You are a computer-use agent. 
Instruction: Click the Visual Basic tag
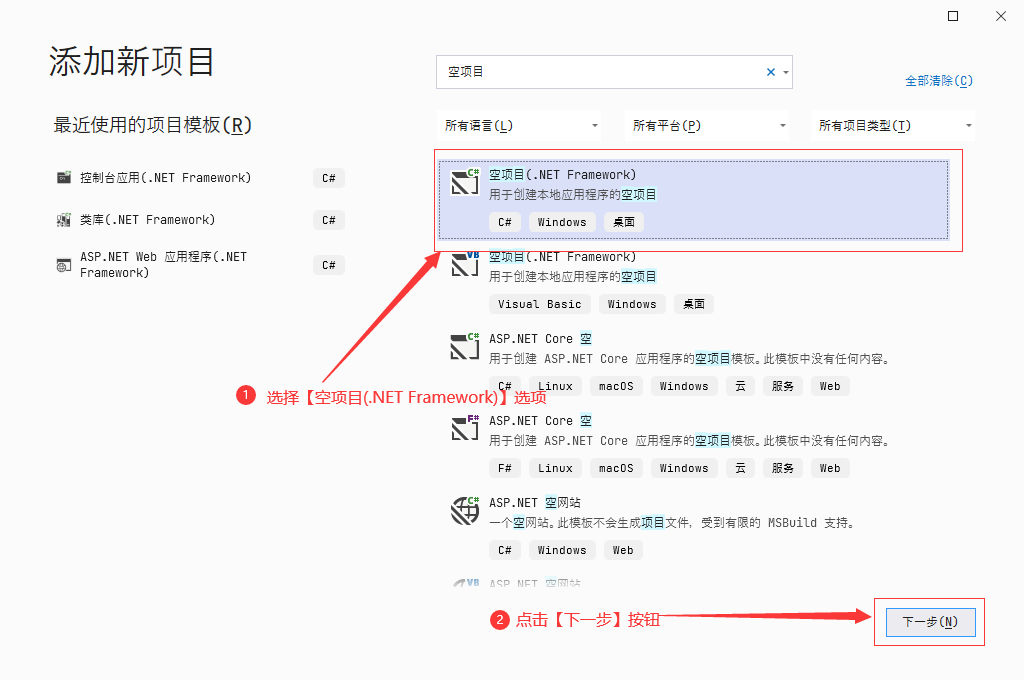pyautogui.click(x=539, y=304)
